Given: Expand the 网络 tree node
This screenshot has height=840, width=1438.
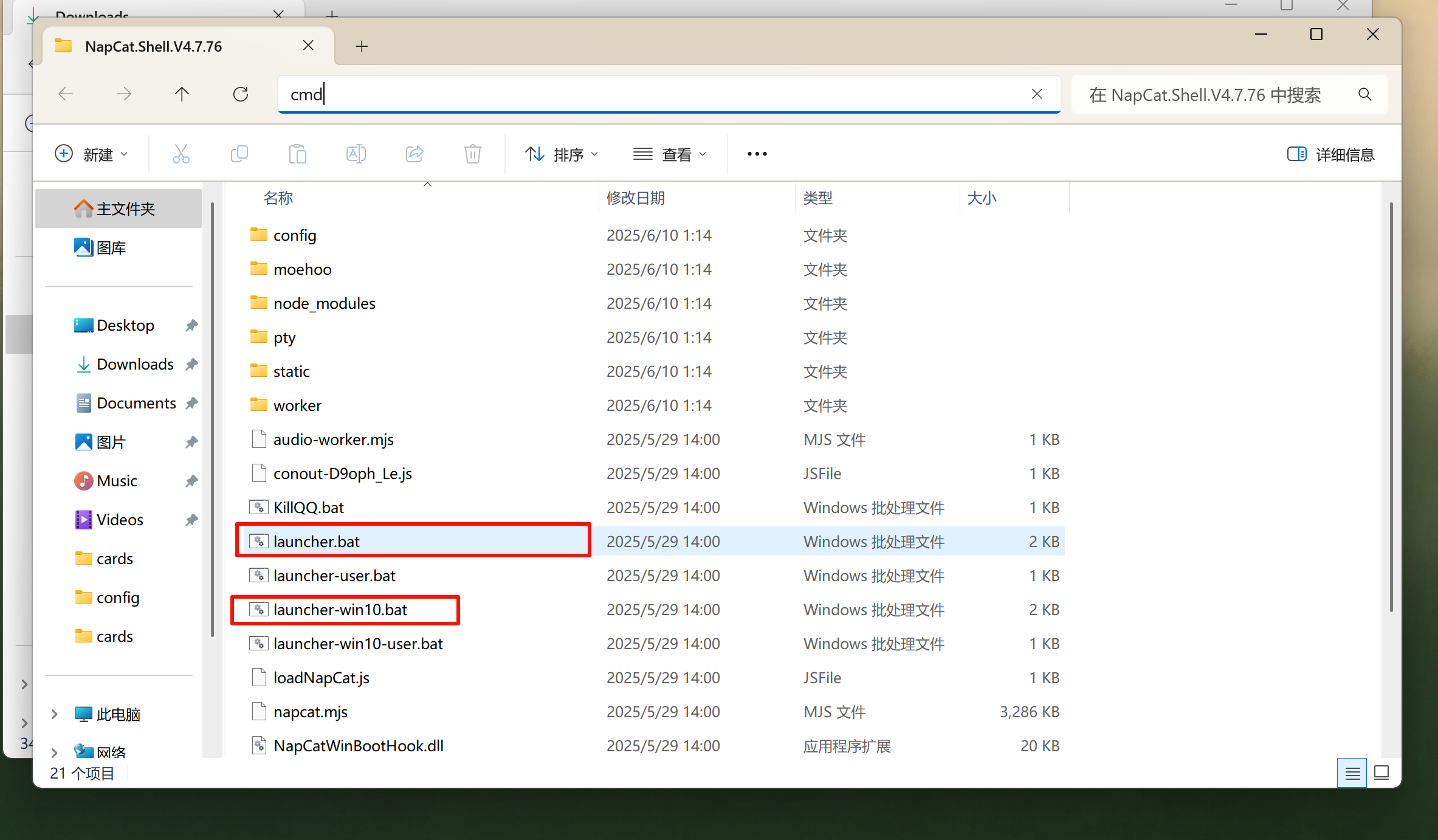Looking at the screenshot, I should 54,752.
